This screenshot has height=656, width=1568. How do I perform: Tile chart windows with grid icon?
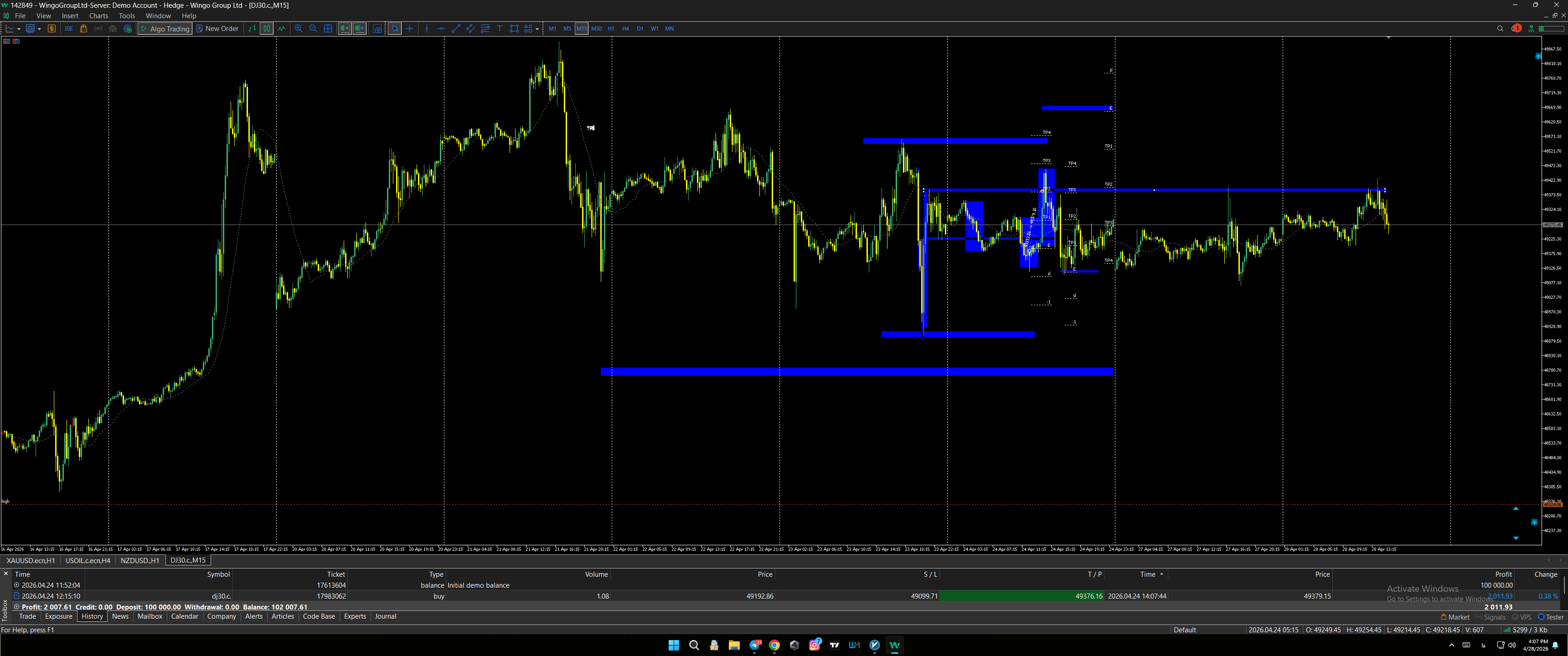point(327,29)
